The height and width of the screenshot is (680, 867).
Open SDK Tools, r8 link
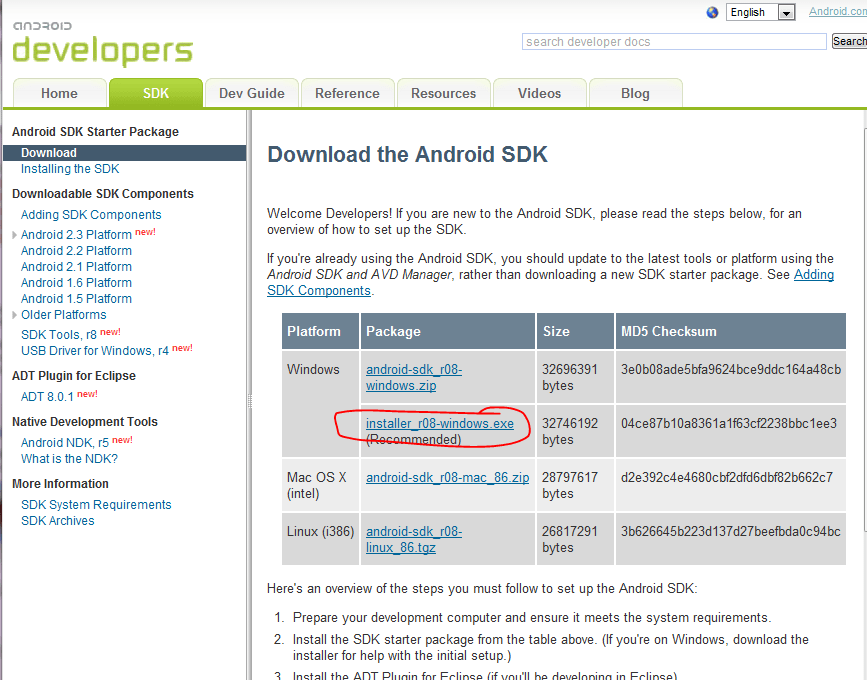[x=59, y=334]
